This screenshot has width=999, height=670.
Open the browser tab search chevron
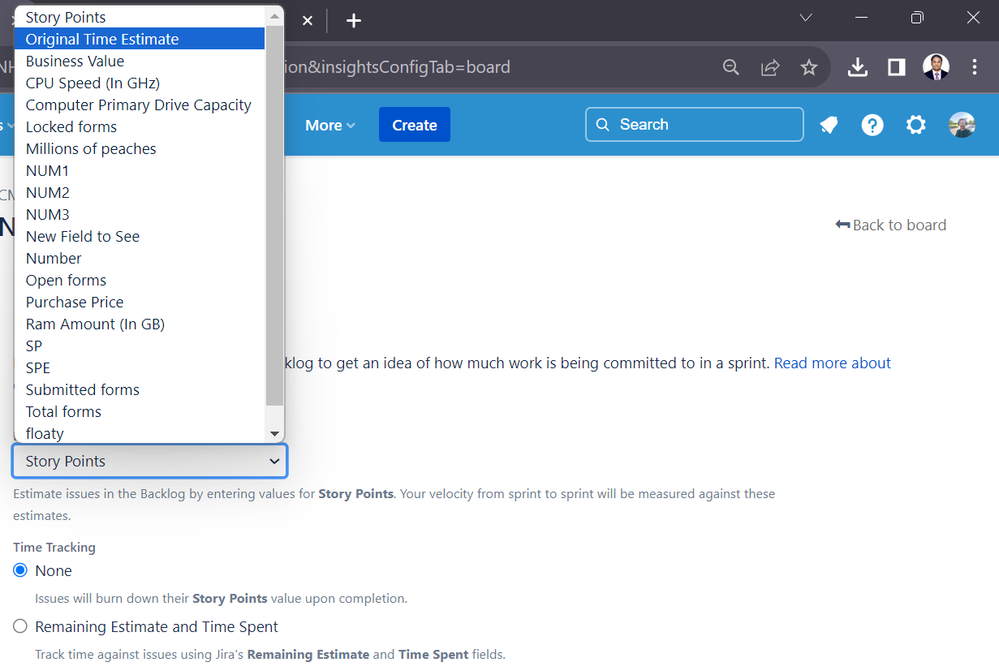click(805, 17)
